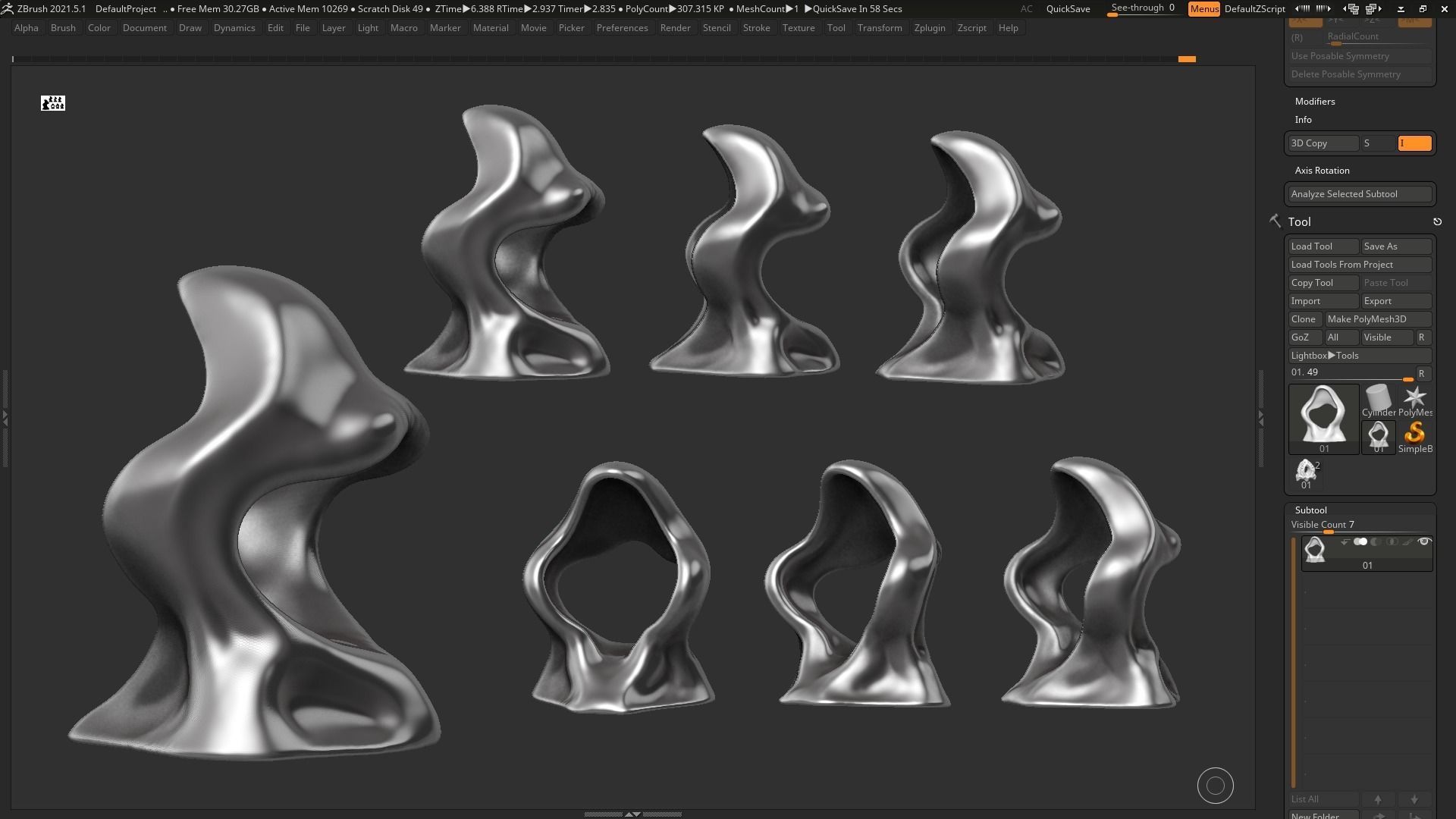Screen dimensions: 1456x819
Task: Adjust the See-through slider
Action: point(1143,9)
